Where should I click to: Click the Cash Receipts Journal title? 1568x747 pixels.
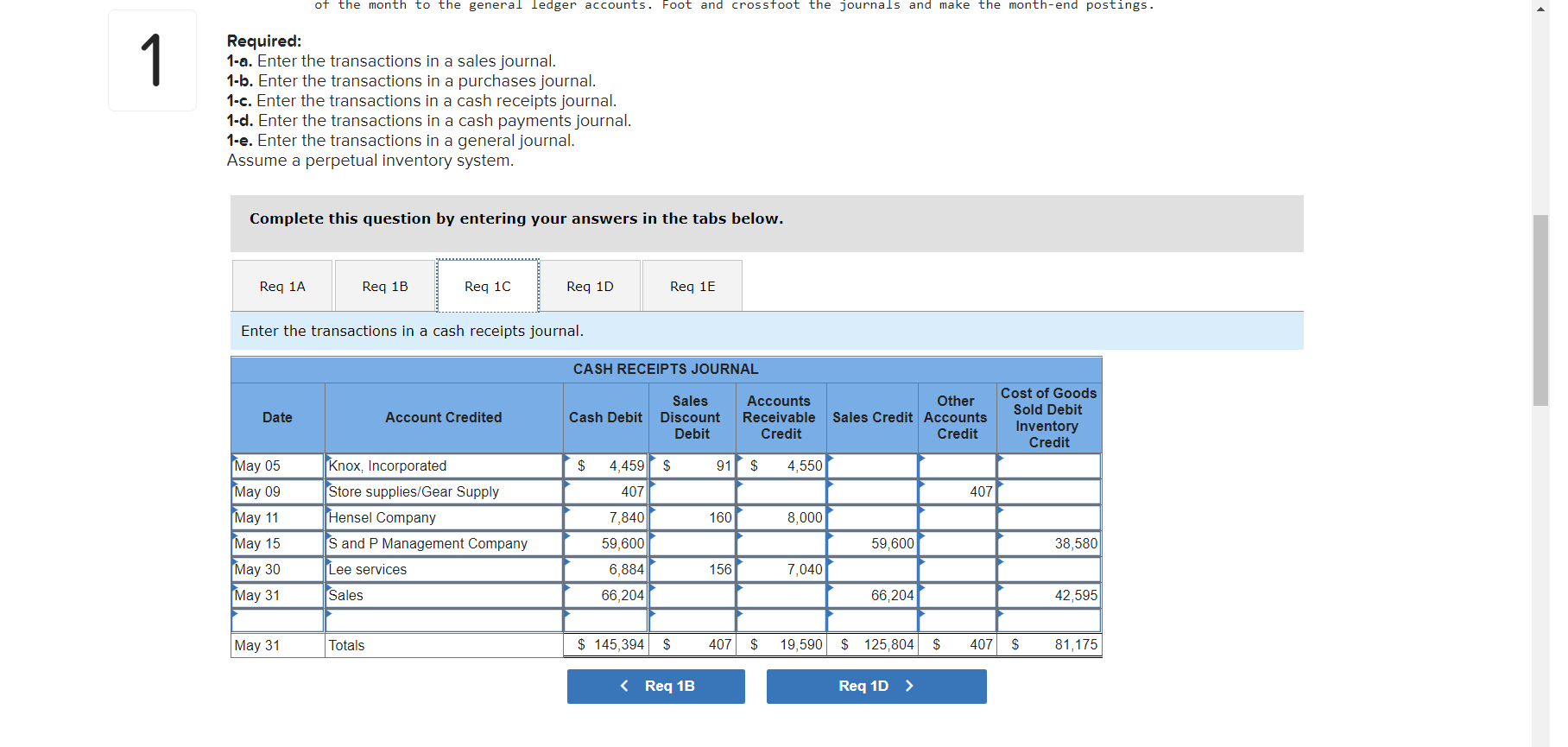pyautogui.click(x=666, y=369)
